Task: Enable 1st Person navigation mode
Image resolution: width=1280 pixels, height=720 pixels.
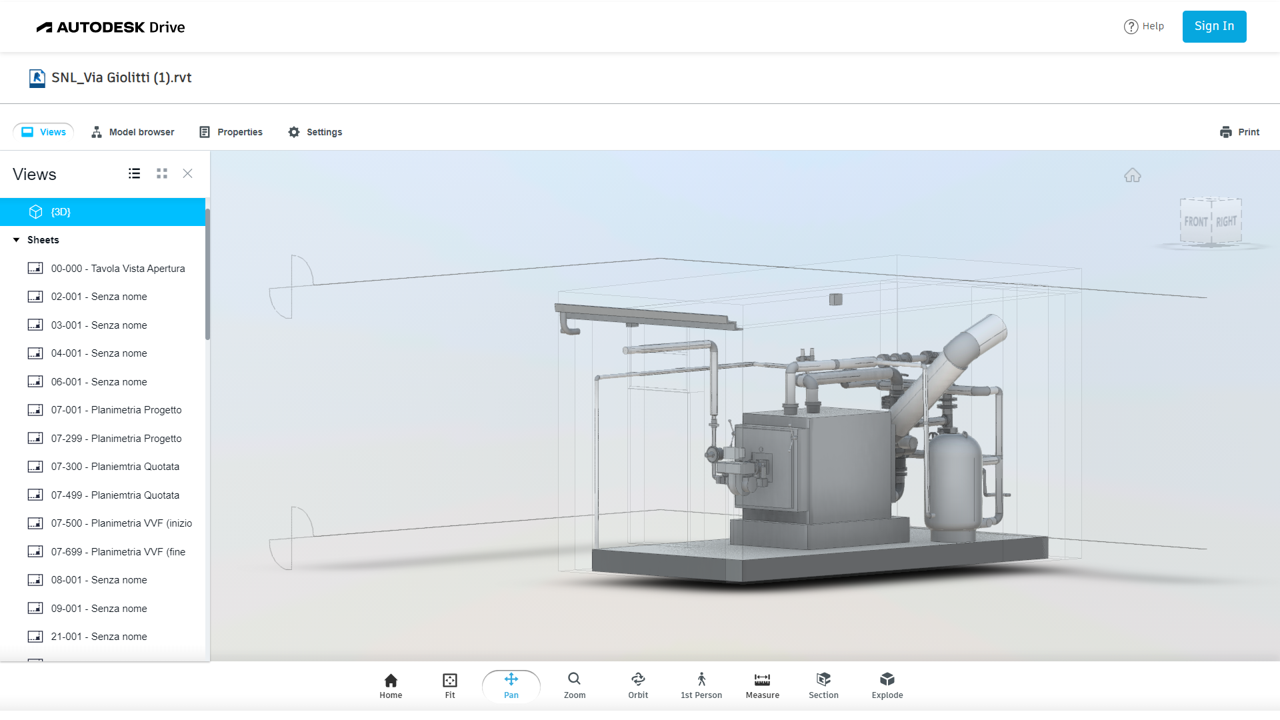Action: coord(701,685)
